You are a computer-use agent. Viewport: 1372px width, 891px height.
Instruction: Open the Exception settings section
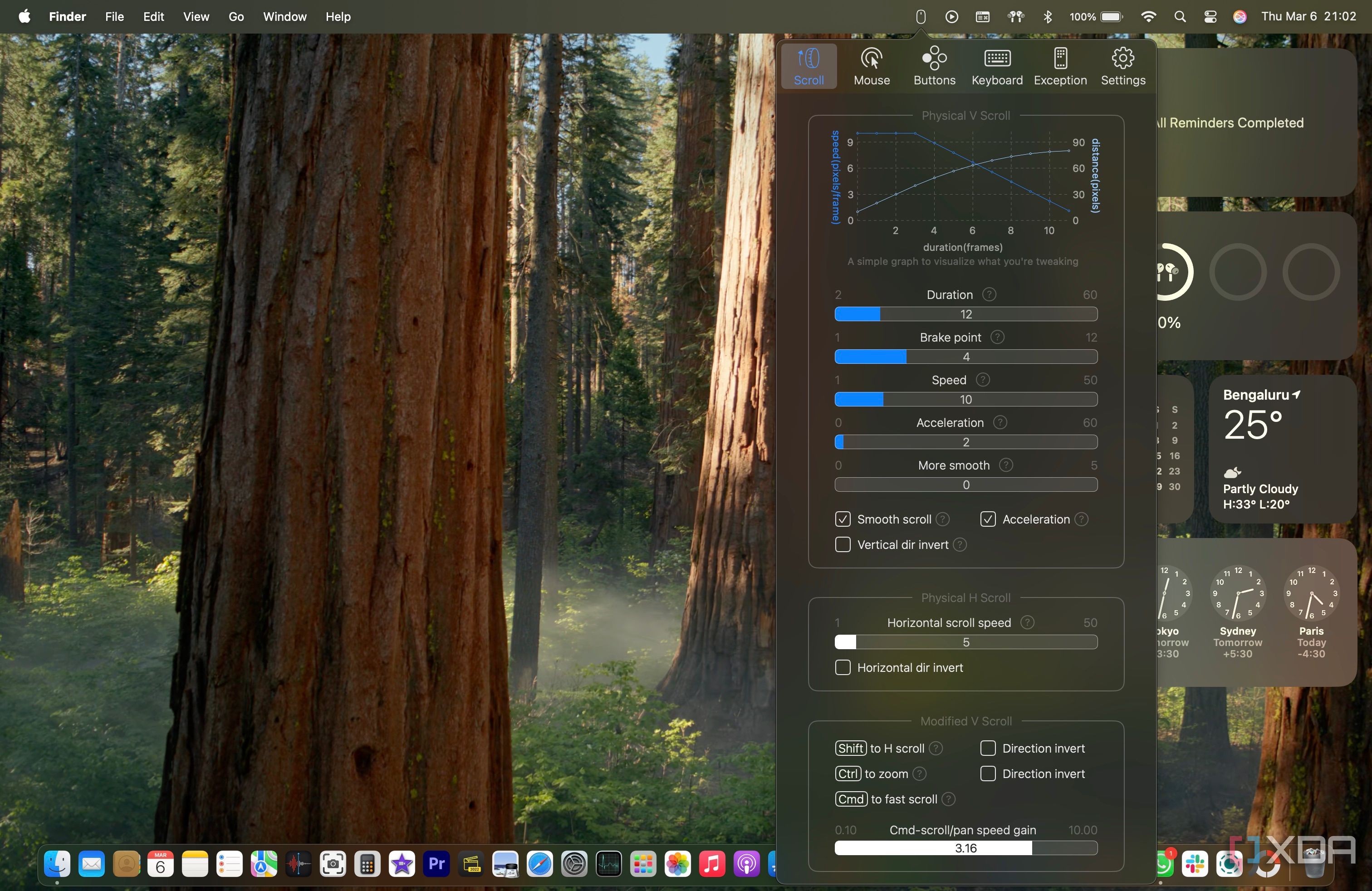(x=1060, y=66)
